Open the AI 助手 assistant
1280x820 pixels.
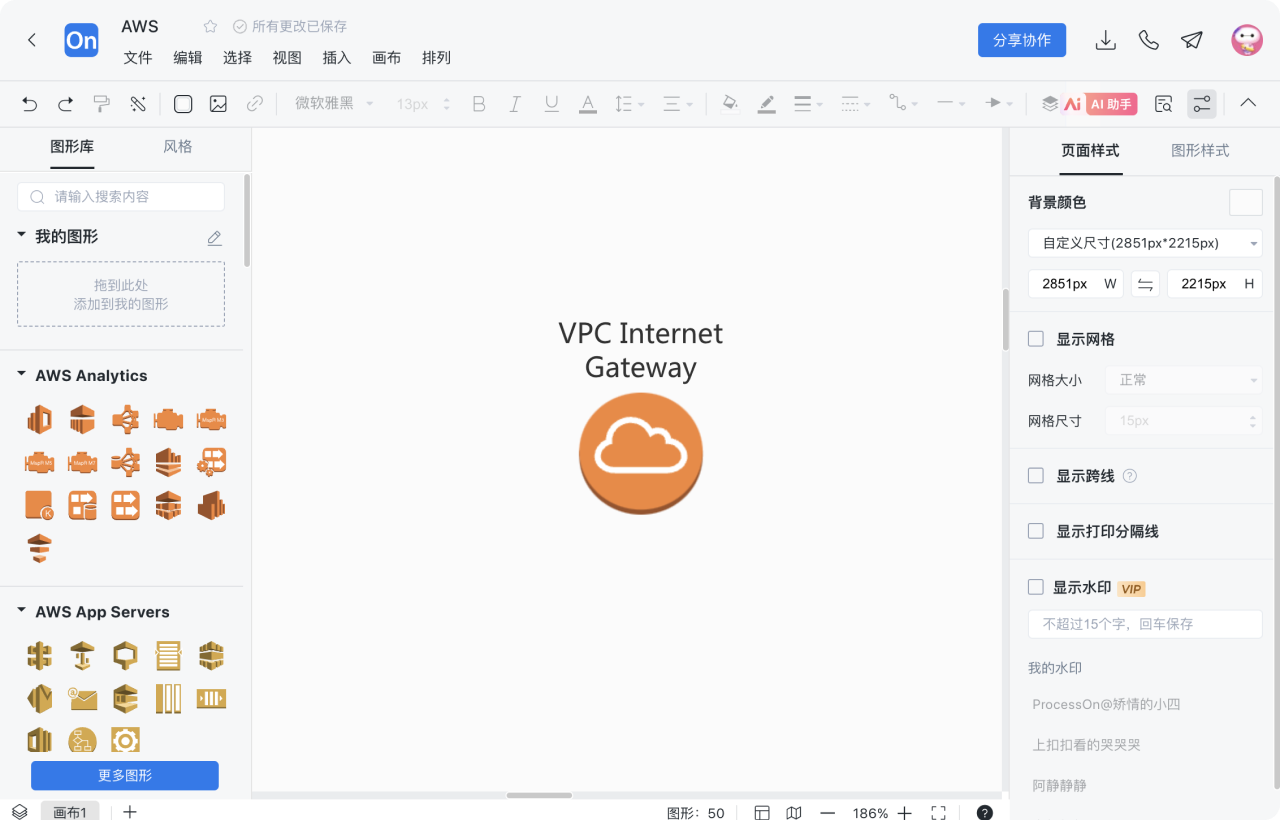(1100, 104)
